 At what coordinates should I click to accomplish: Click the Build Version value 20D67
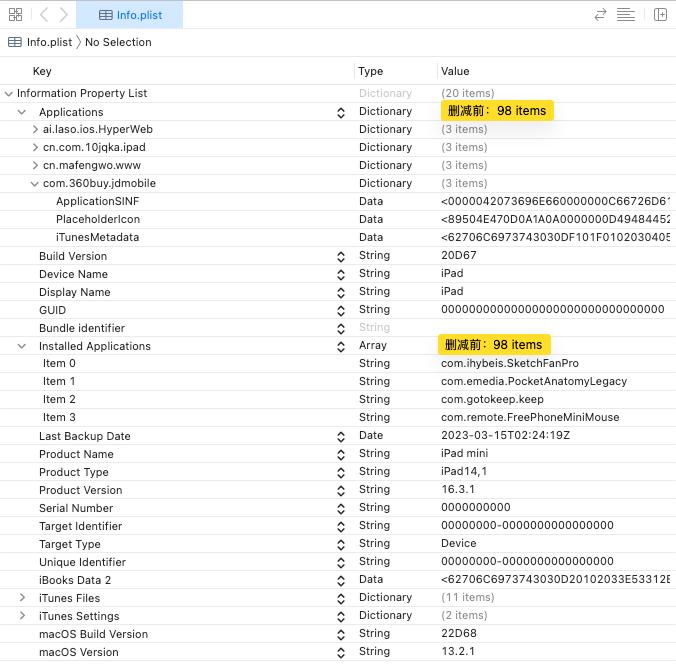point(459,255)
